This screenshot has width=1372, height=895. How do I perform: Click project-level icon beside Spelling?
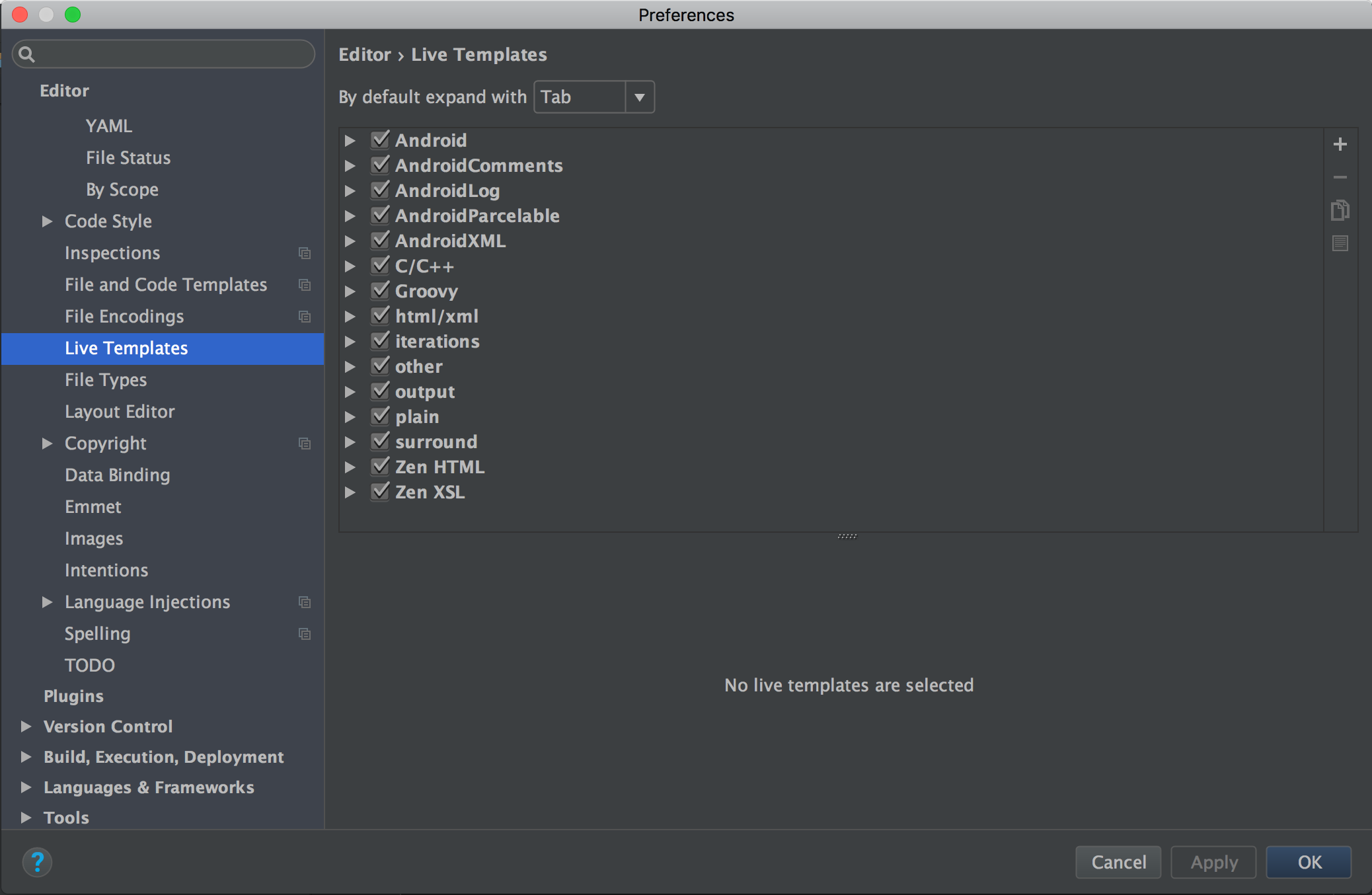tap(305, 634)
